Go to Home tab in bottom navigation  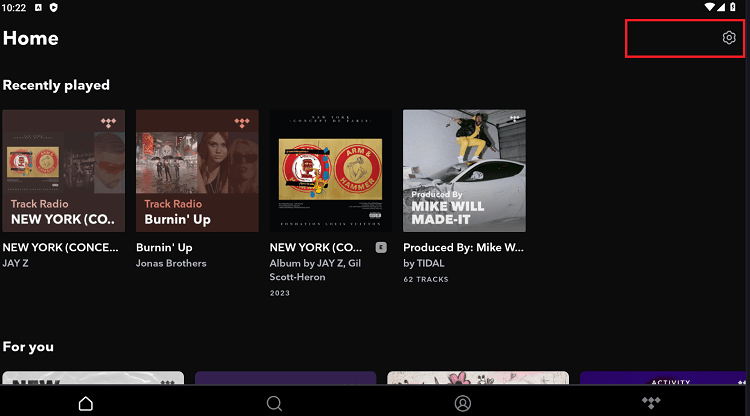[x=86, y=403]
